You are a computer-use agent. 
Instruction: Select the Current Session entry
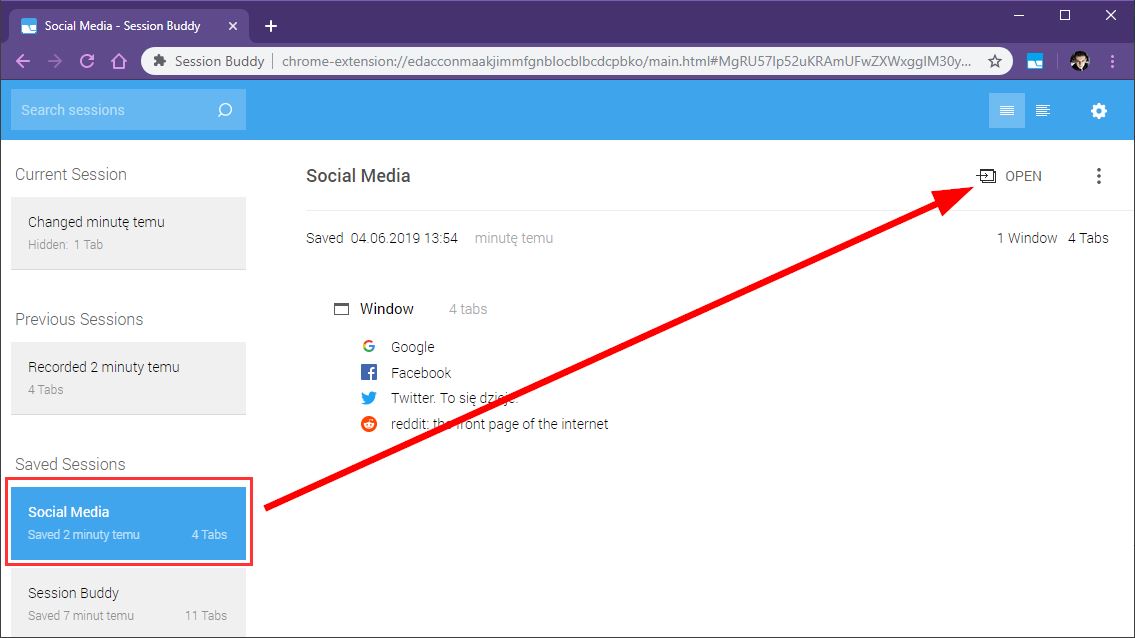click(128, 233)
